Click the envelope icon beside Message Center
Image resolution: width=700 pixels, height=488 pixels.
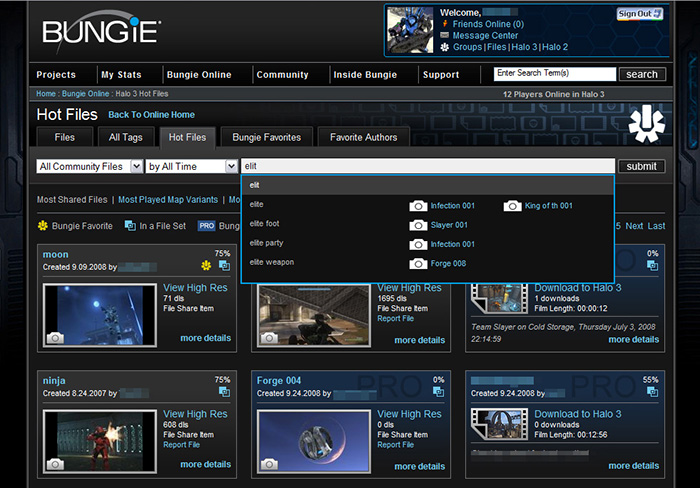point(444,35)
